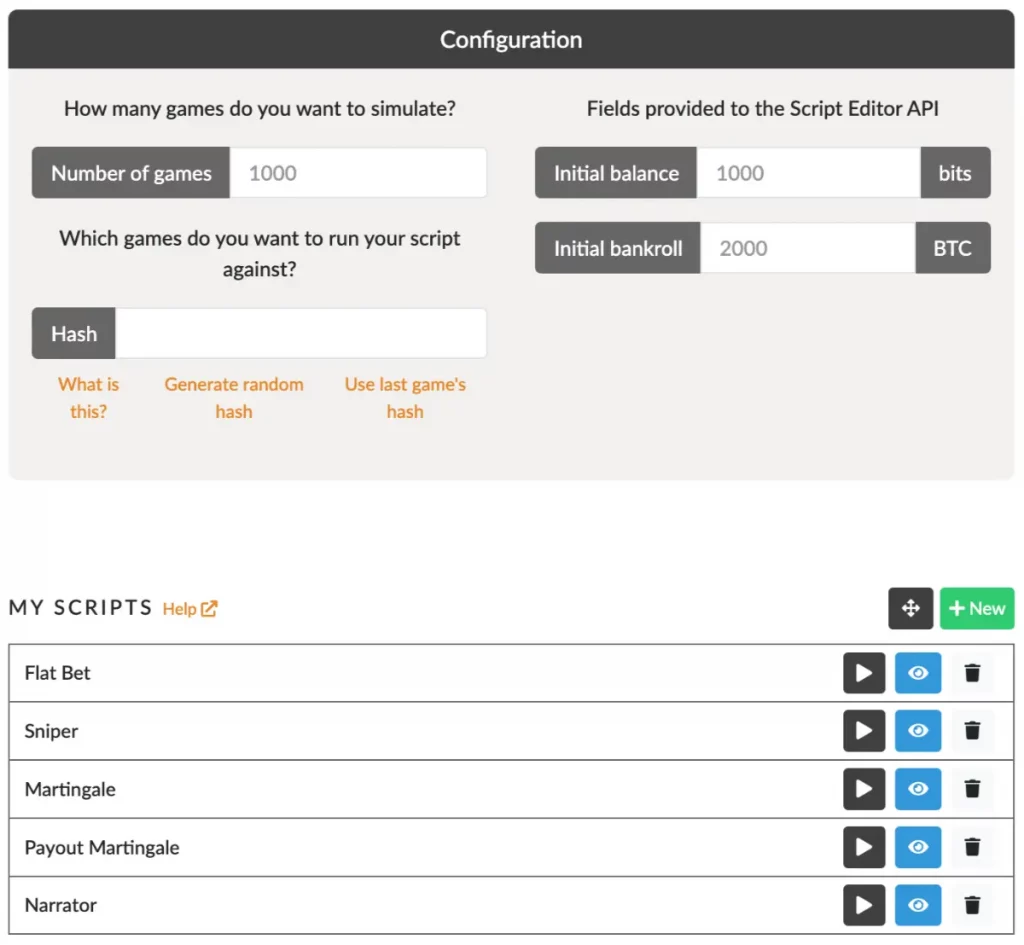Delete the Flat Bet script
This screenshot has height=945, width=1024.
point(972,673)
